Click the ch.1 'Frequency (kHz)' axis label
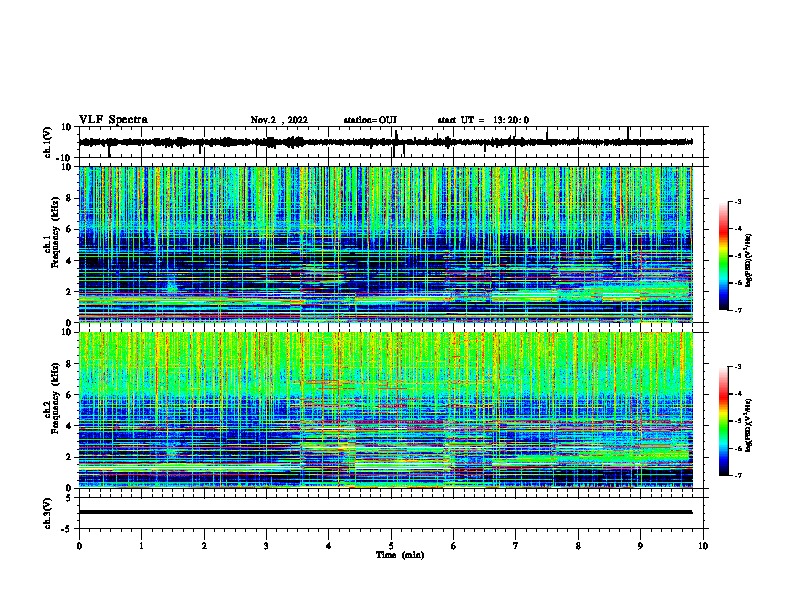Image resolution: width=792 pixels, height=612 pixels. [x=55, y=232]
